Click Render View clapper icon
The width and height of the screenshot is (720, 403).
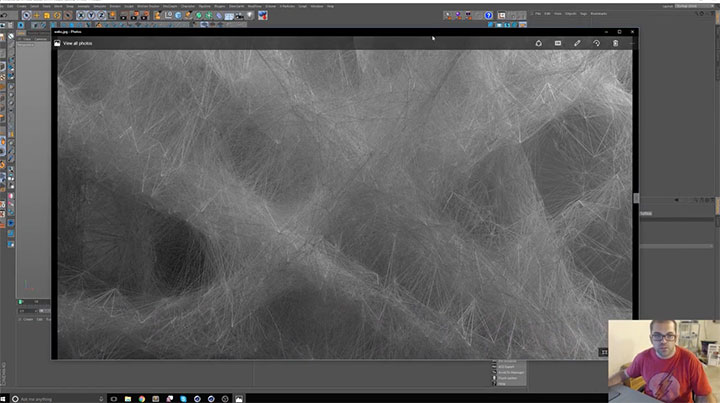click(x=124, y=16)
